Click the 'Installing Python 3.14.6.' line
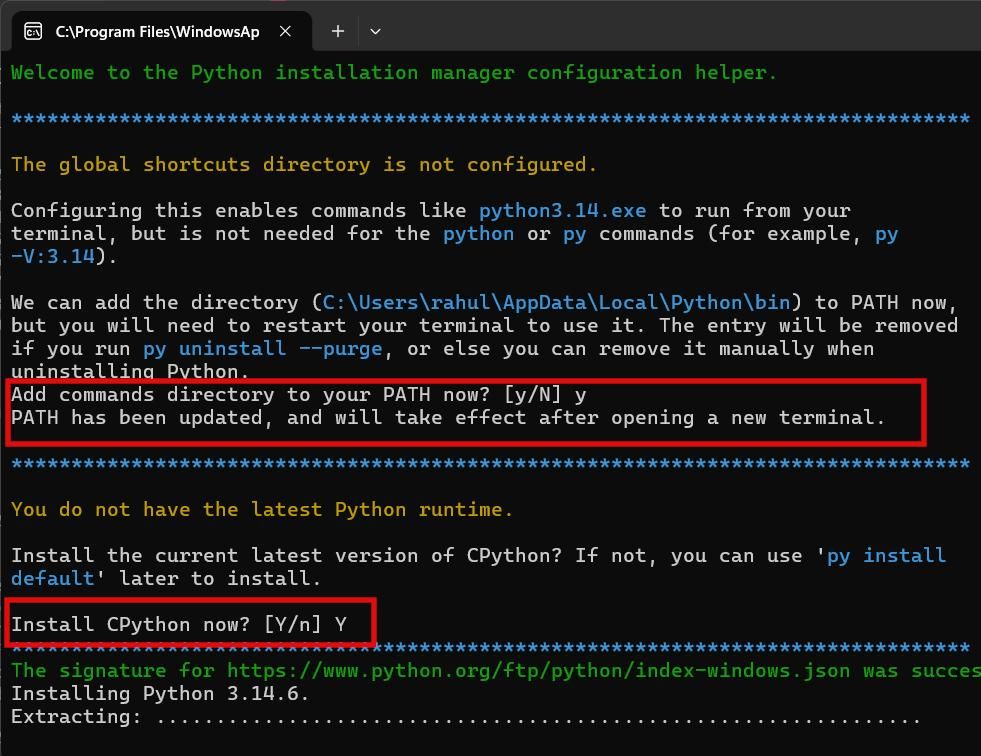The image size is (981, 756). coord(160,693)
